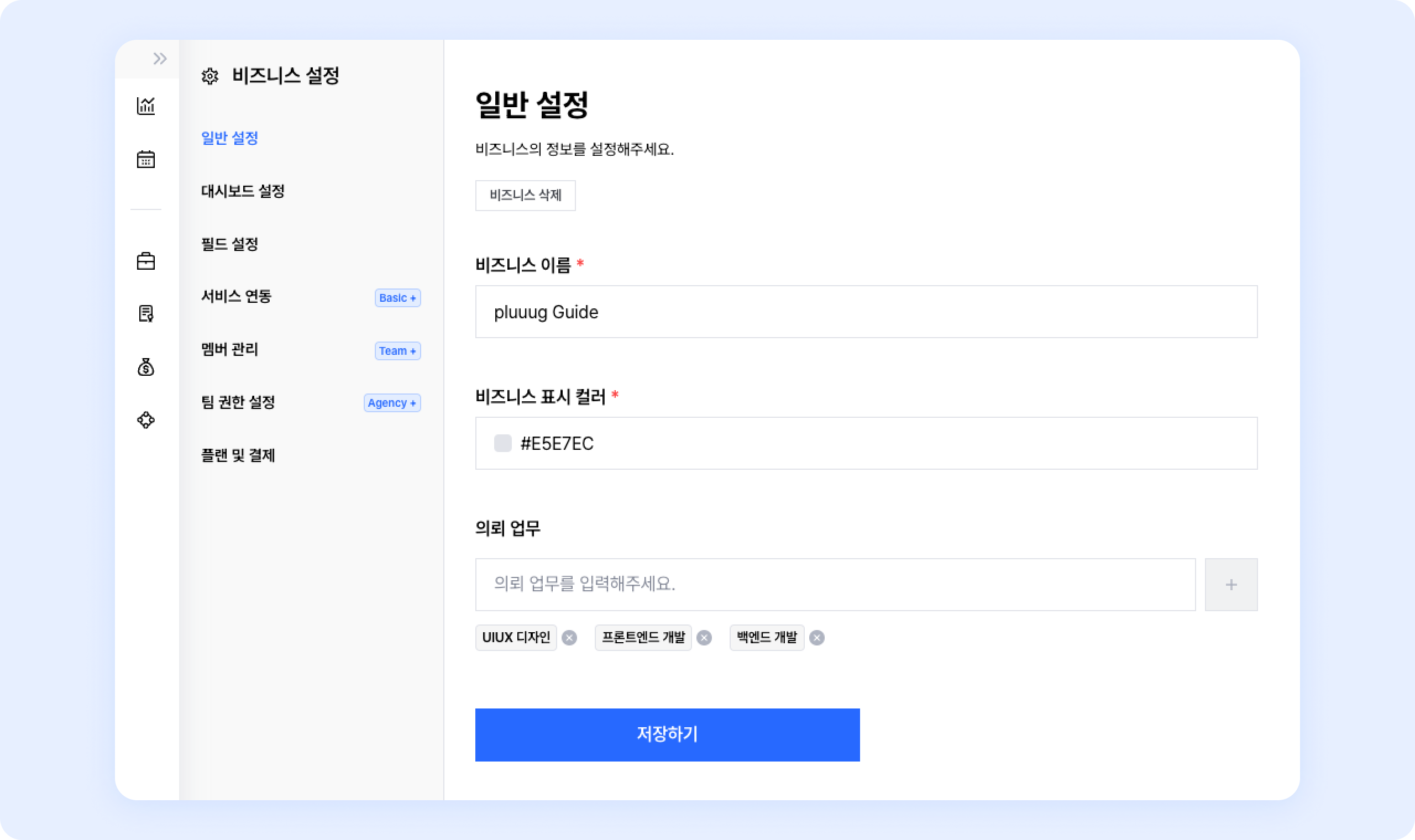Select the 일반 설정 menu item
The width and height of the screenshot is (1415, 840).
[x=230, y=138]
